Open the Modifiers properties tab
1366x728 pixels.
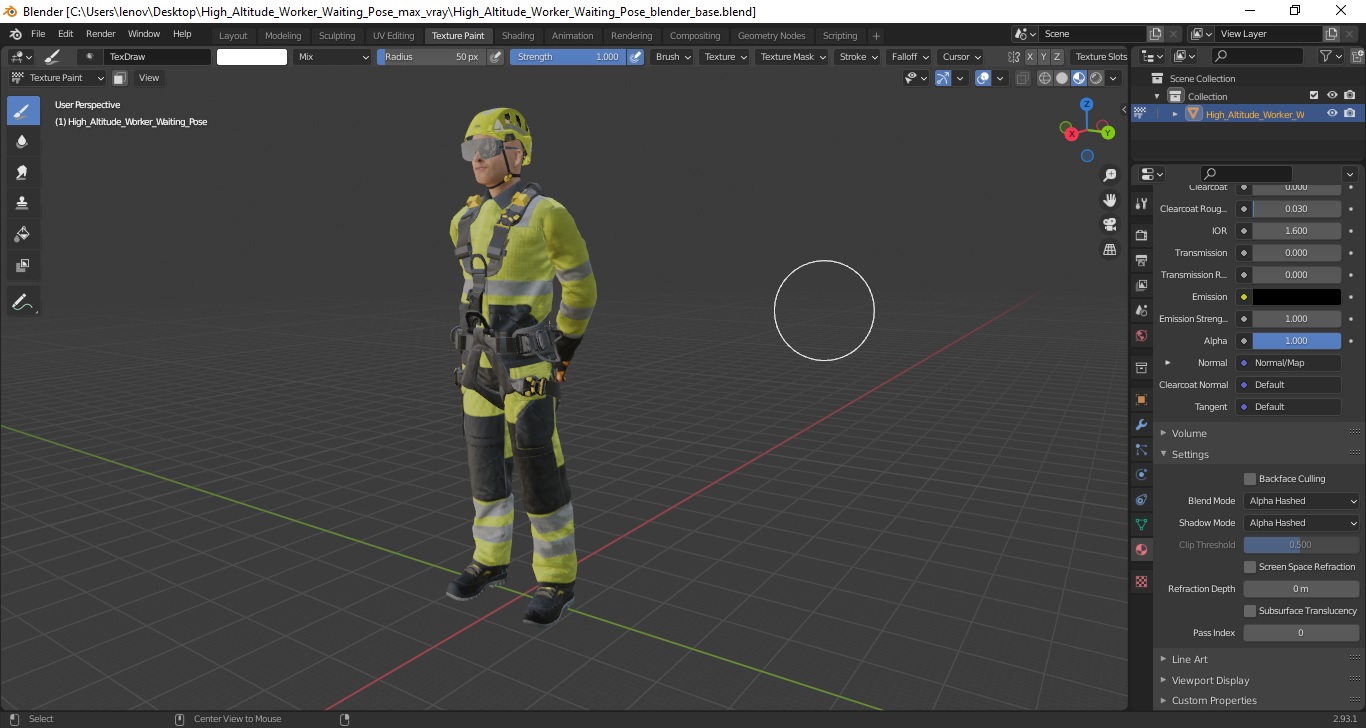1141,424
